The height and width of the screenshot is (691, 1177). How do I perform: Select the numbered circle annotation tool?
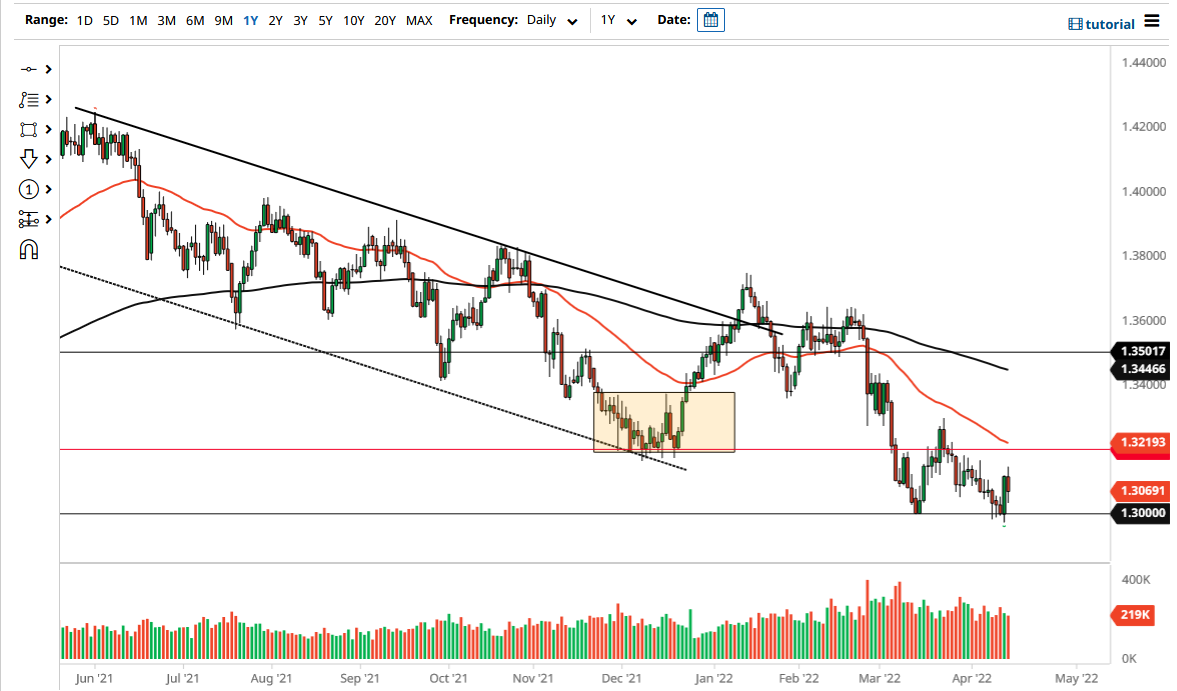29,189
